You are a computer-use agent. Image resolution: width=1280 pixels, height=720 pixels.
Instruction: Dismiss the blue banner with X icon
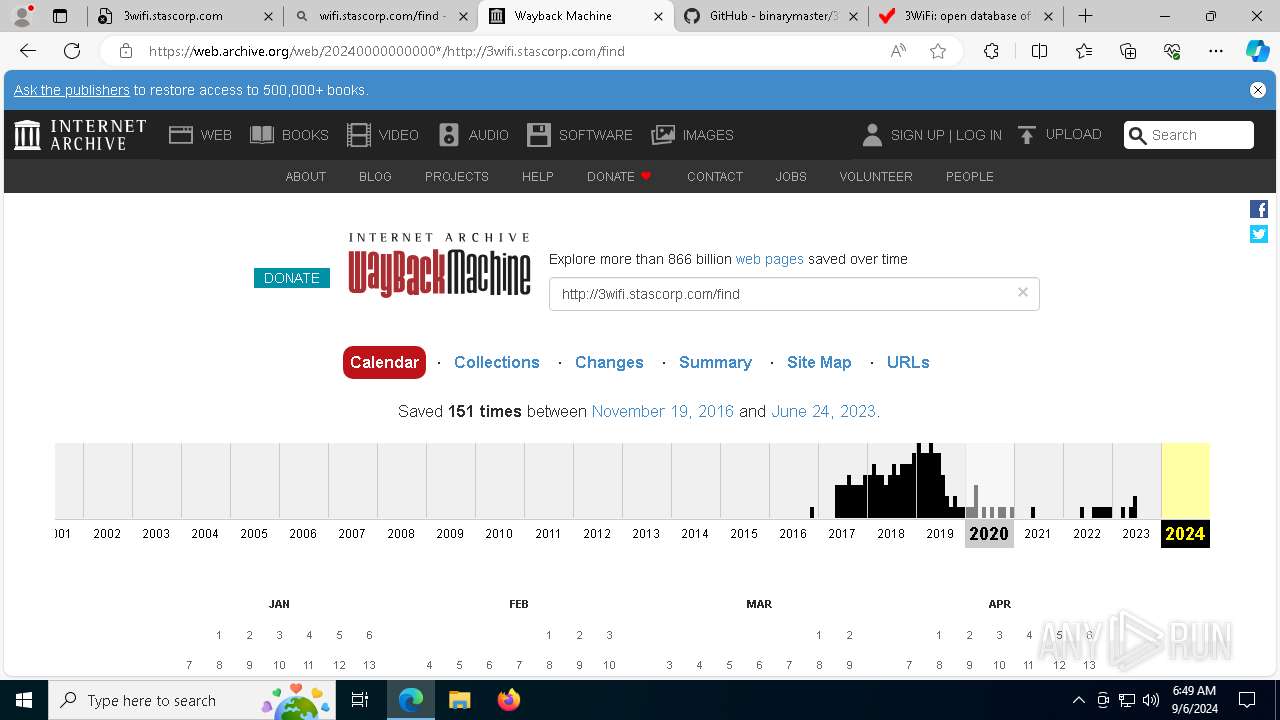[x=1258, y=90]
